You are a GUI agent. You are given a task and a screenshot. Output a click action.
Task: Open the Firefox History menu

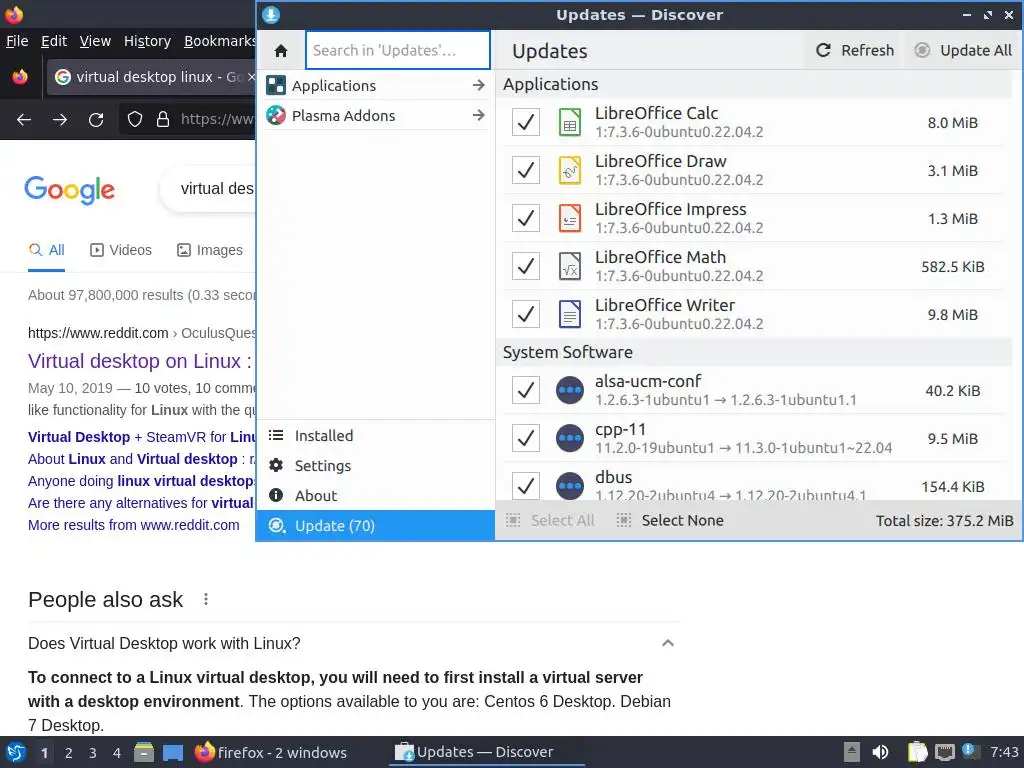point(148,41)
